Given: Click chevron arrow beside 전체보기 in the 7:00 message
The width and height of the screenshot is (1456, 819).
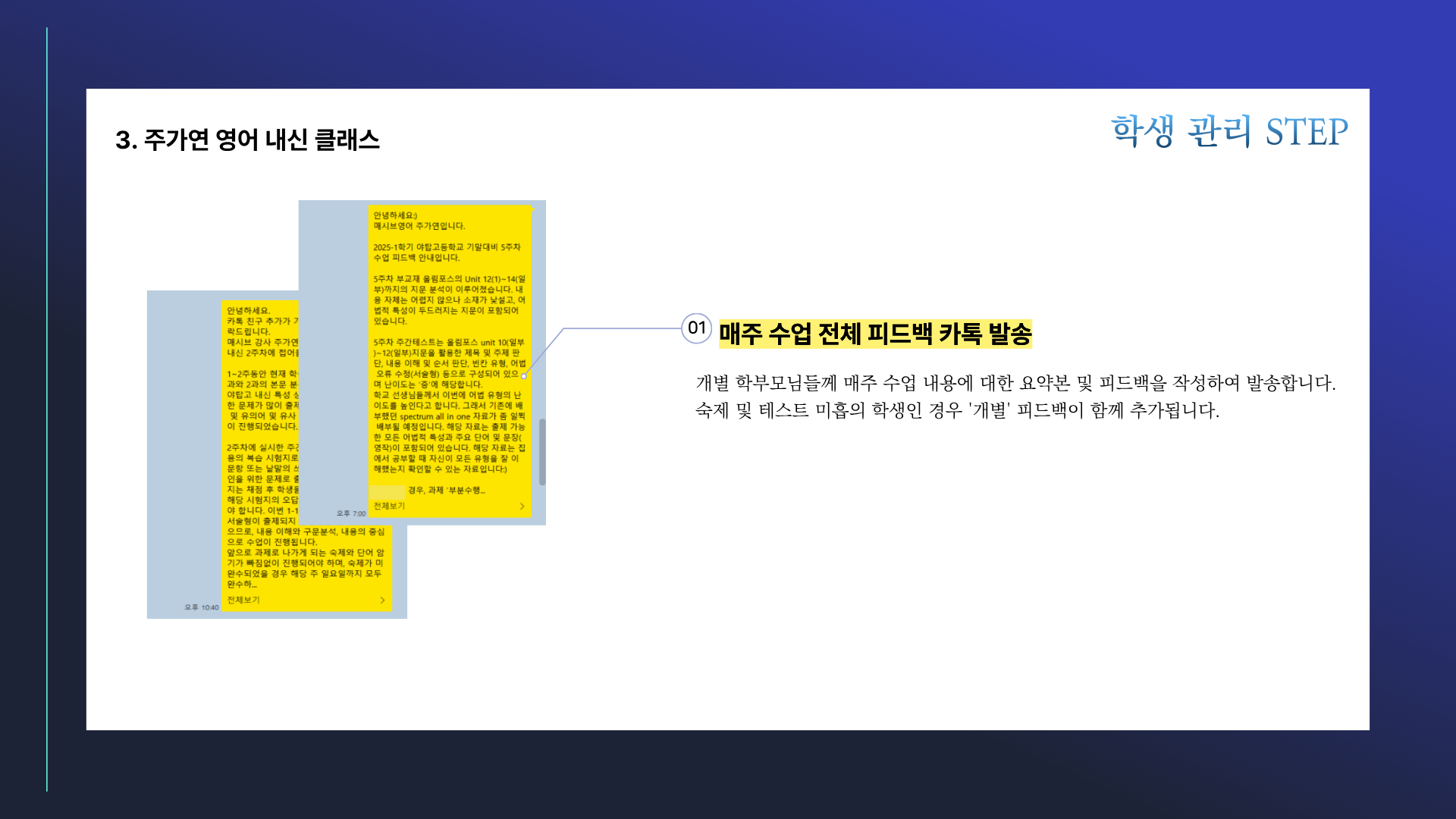Looking at the screenshot, I should (x=522, y=507).
